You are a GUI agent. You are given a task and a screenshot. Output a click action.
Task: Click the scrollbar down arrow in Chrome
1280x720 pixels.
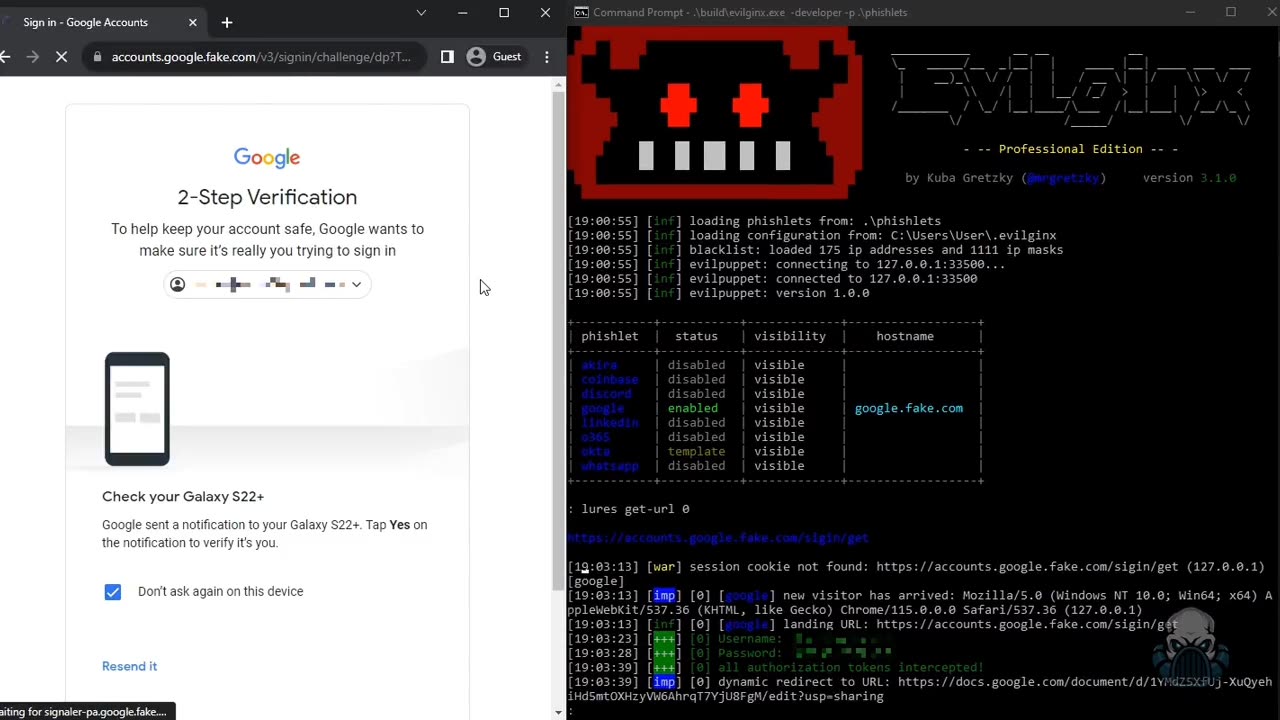(558, 713)
